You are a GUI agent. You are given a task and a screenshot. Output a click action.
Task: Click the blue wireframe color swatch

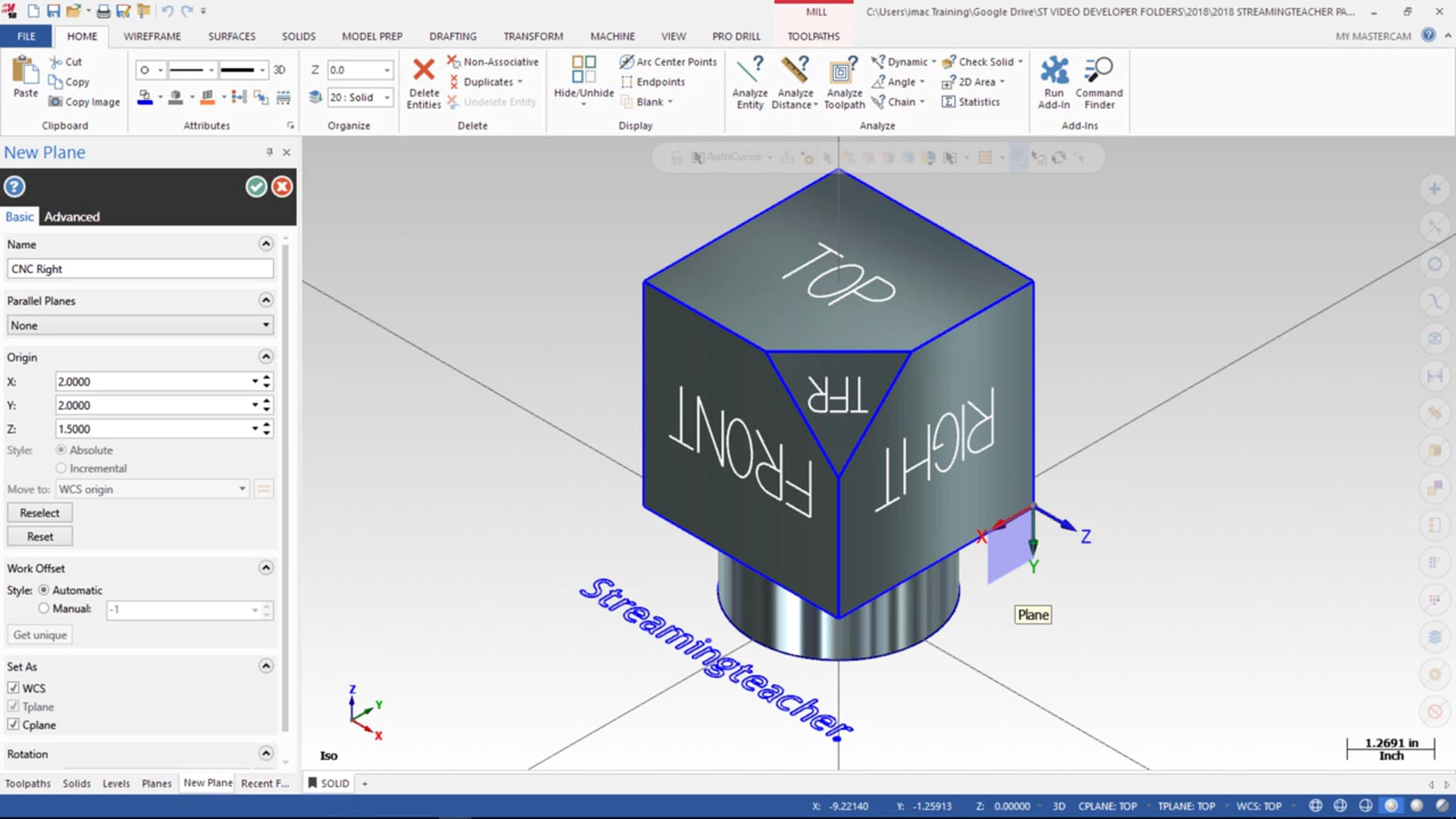click(x=144, y=97)
